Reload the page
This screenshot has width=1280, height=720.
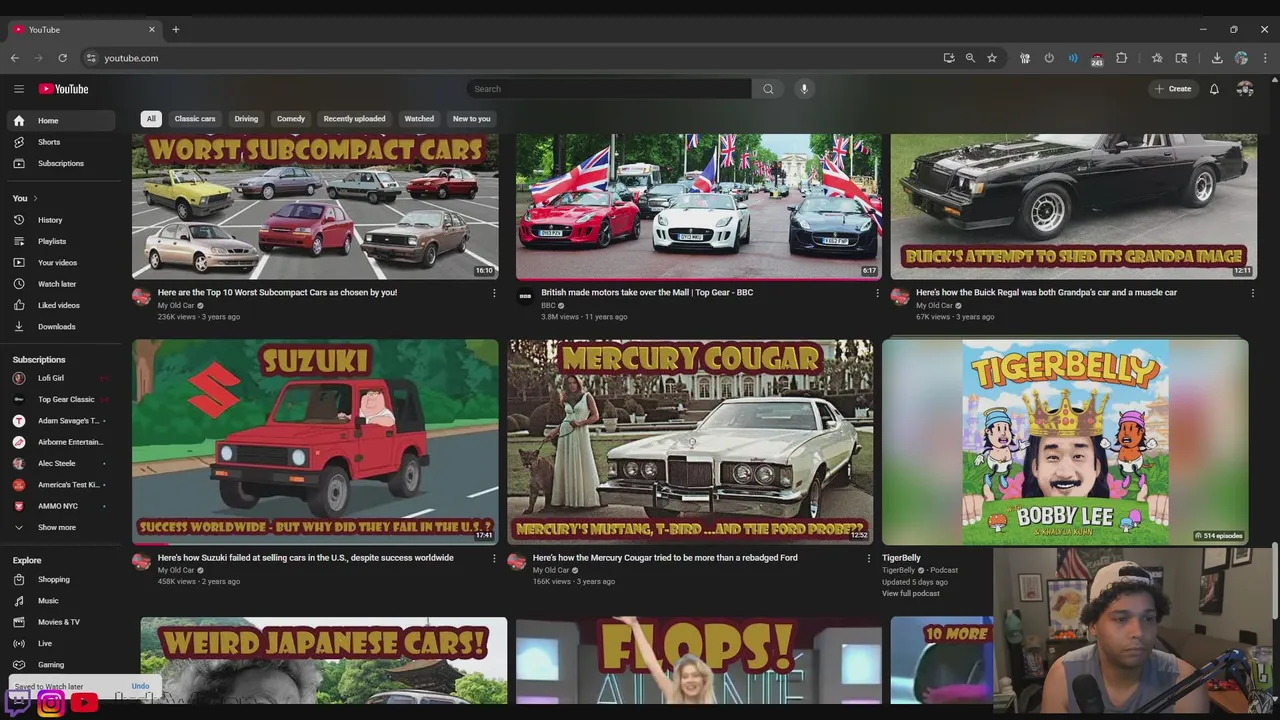coord(62,58)
